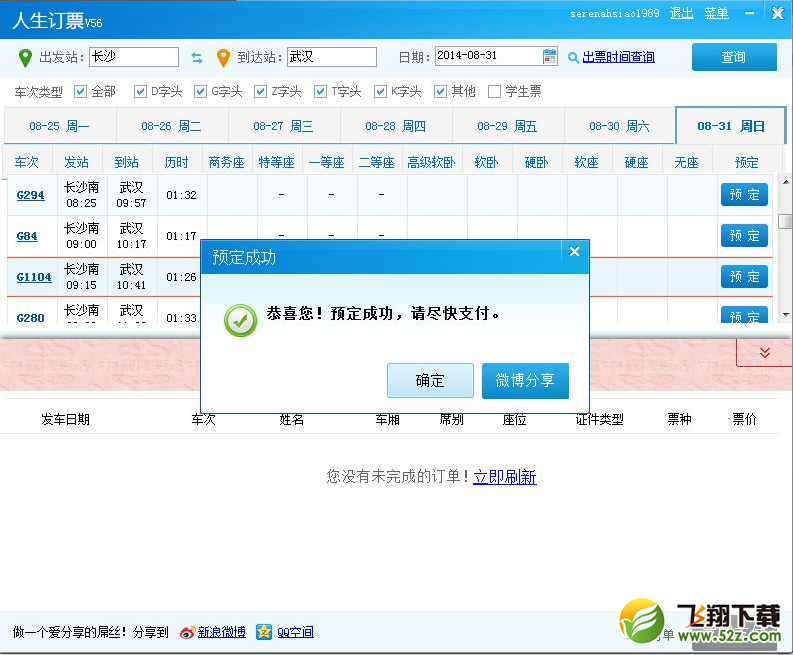This screenshot has height=655, width=793.
Task: Click the 硬卧 column header
Action: (x=537, y=162)
